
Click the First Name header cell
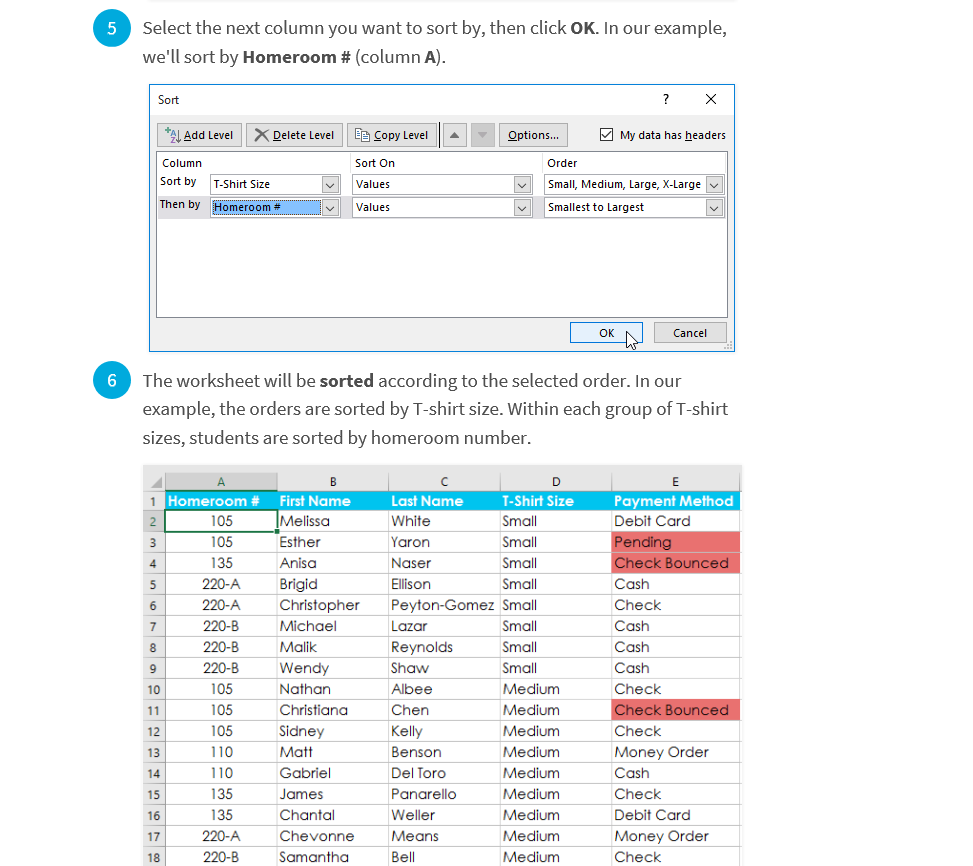click(x=333, y=501)
